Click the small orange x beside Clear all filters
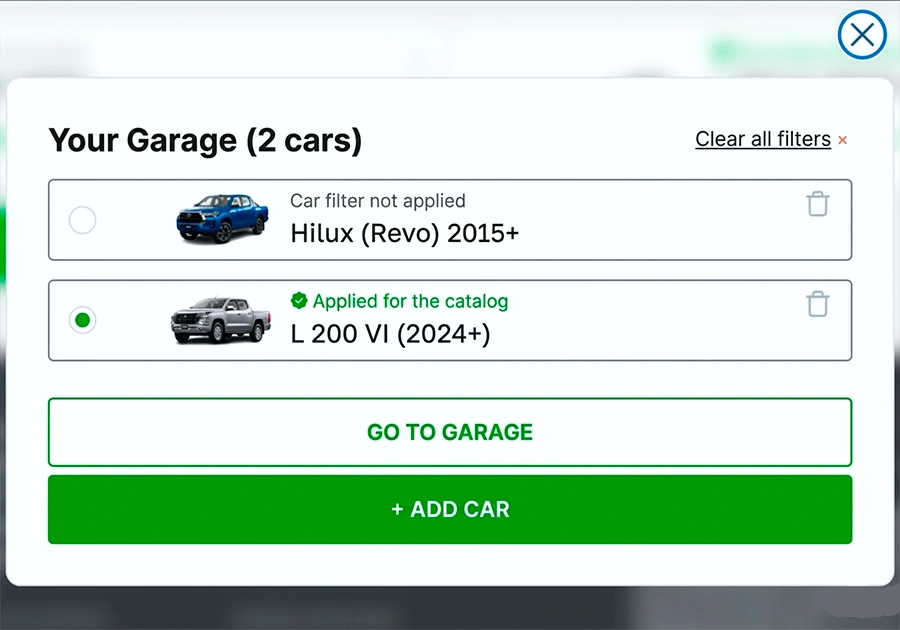The image size is (900, 630). 843,140
